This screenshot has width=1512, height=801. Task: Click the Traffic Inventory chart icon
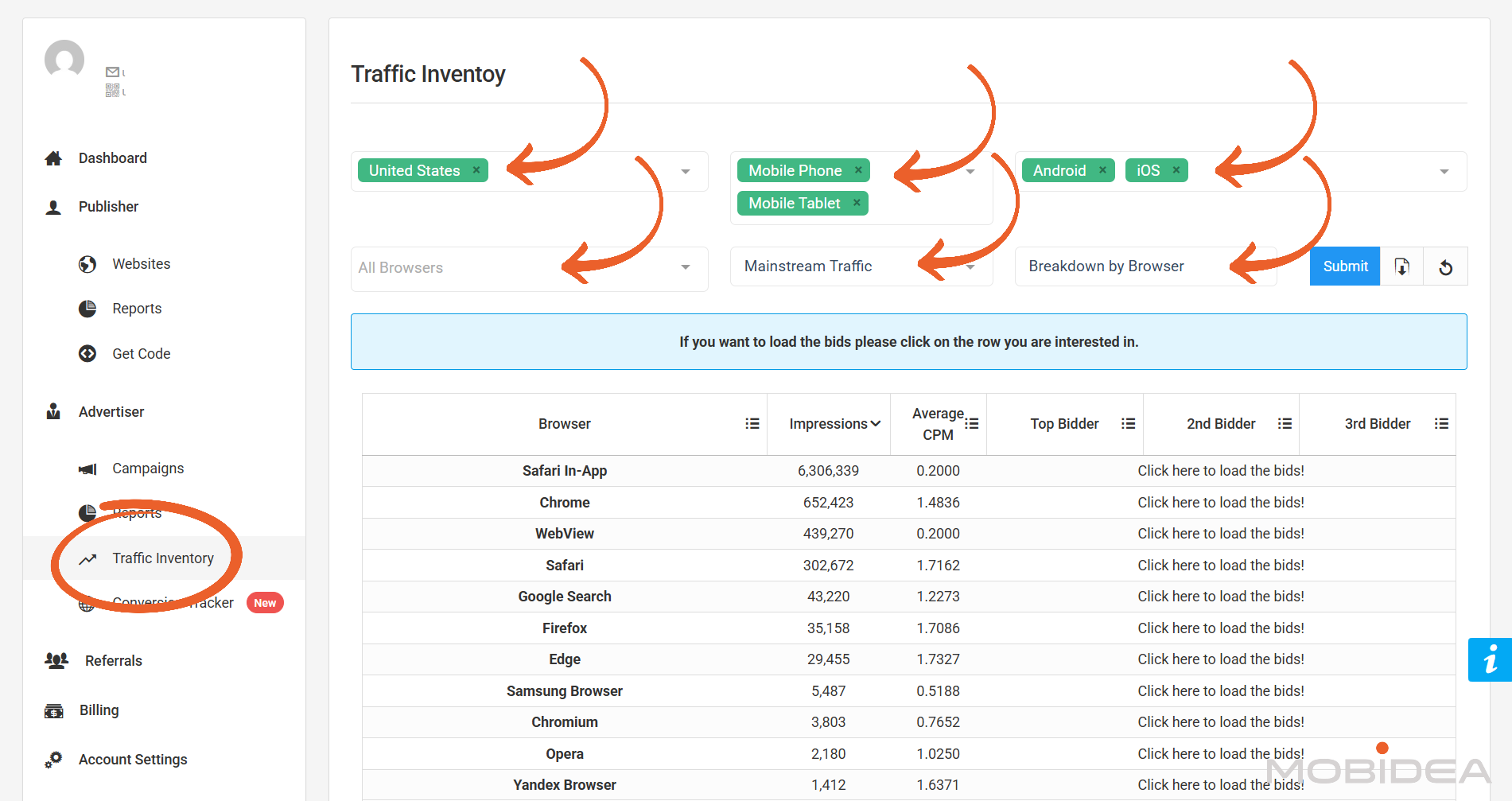tap(87, 559)
